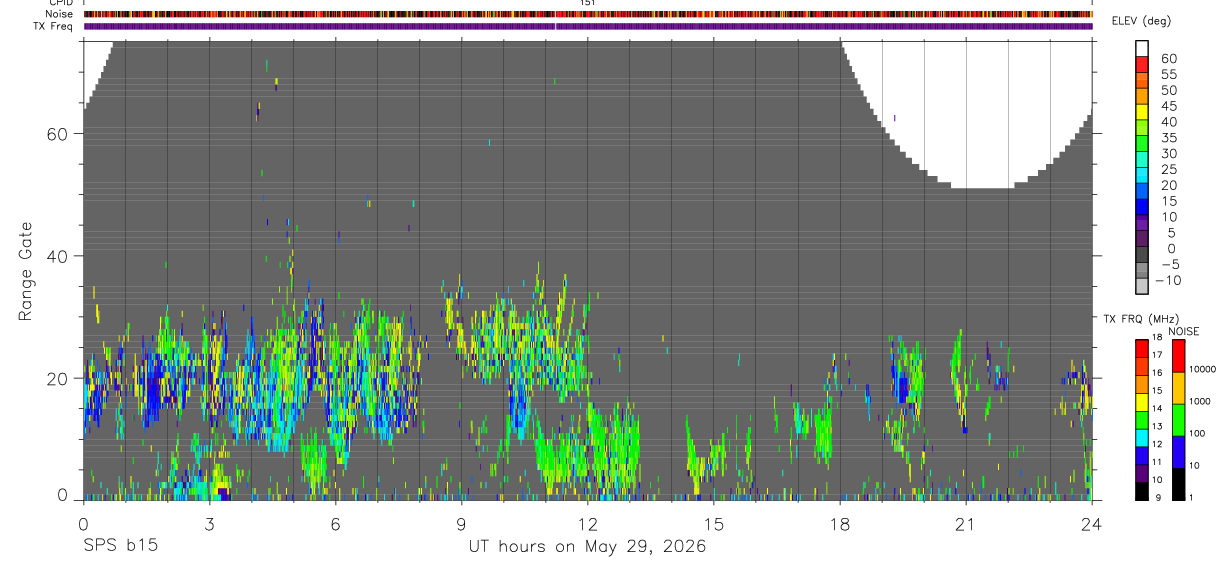Click the purple TX Freq strip above plot

587,26
